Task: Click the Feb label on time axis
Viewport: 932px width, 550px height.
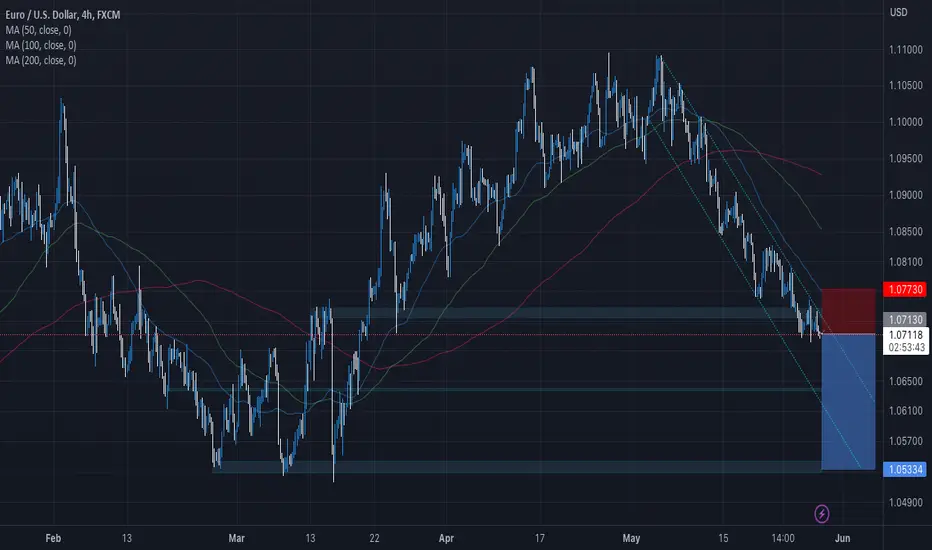Action: 53,538
